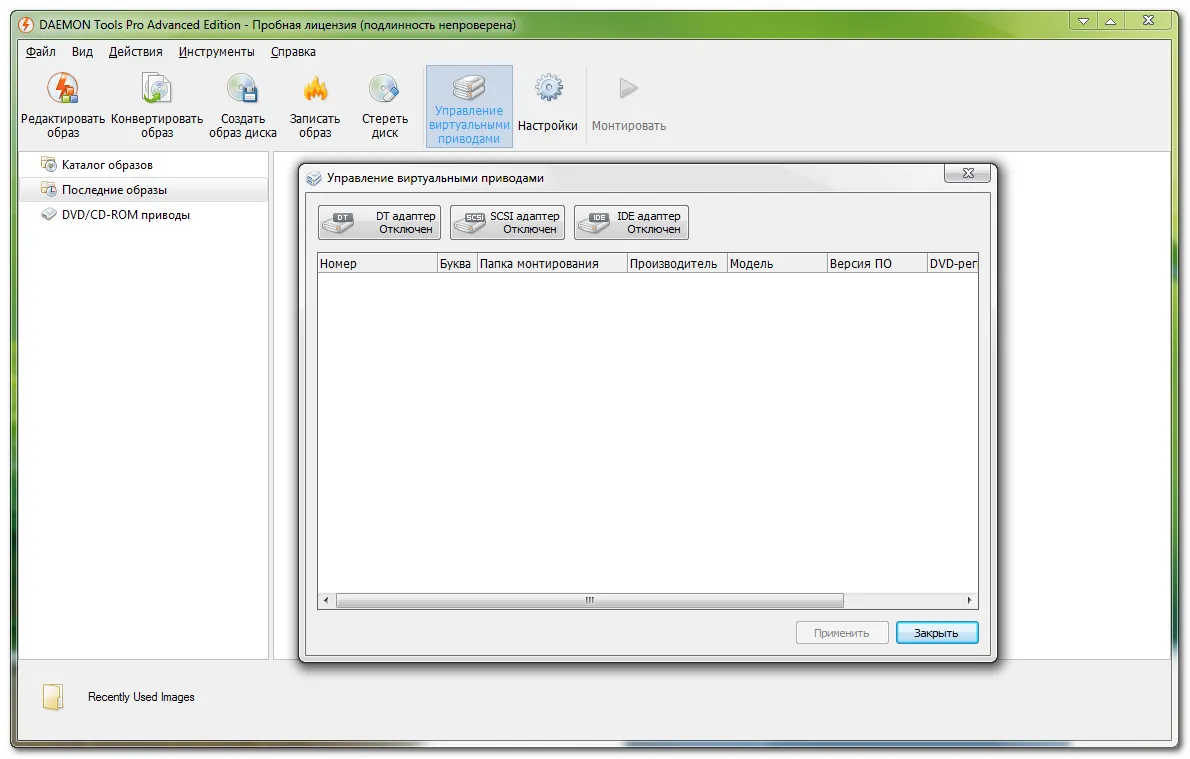1190x759 pixels.
Task: Open the Create Disc Image (Создать образ диска) tool
Action: tap(243, 90)
